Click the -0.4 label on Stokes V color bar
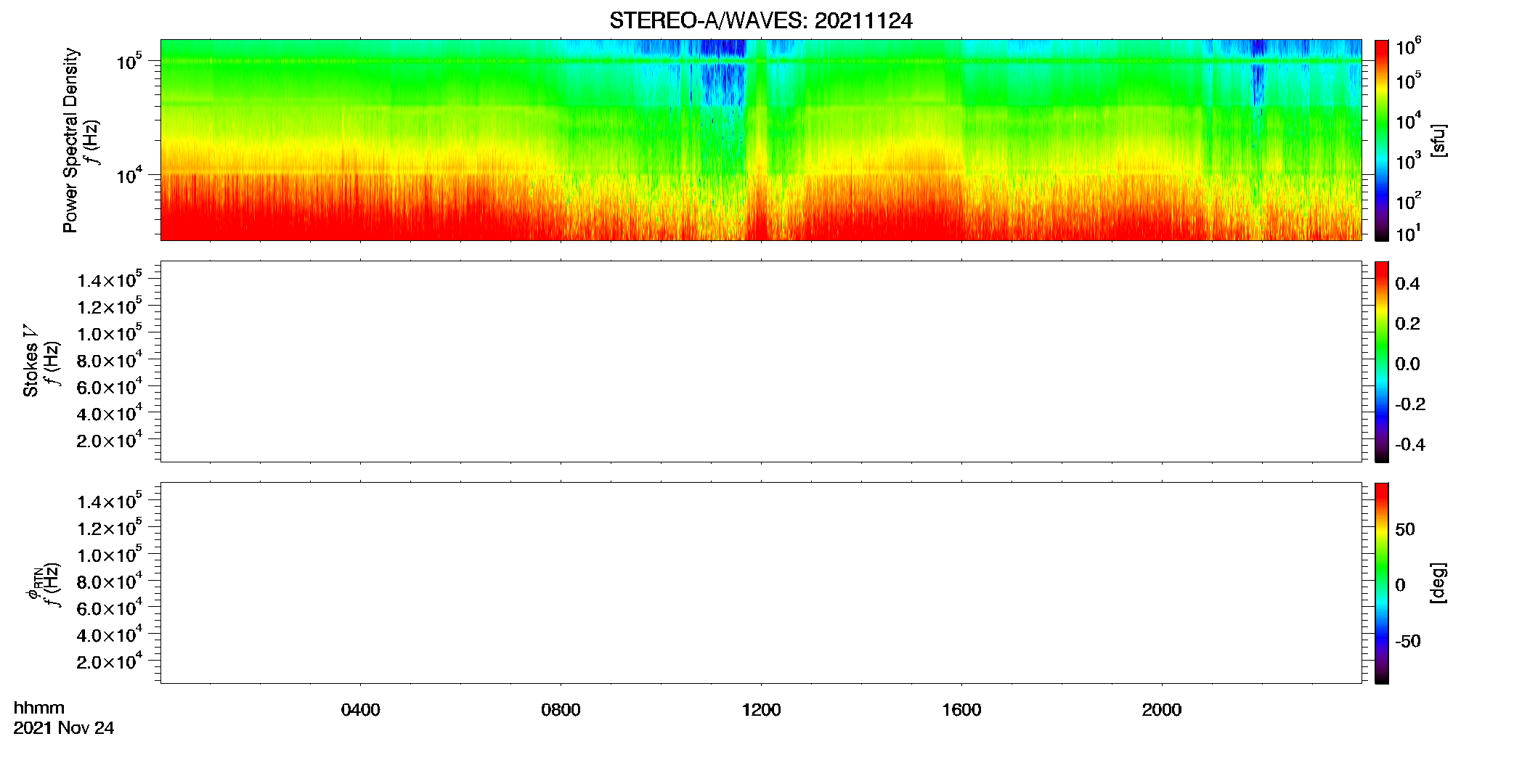This screenshot has width=1522, height=784. (1410, 444)
